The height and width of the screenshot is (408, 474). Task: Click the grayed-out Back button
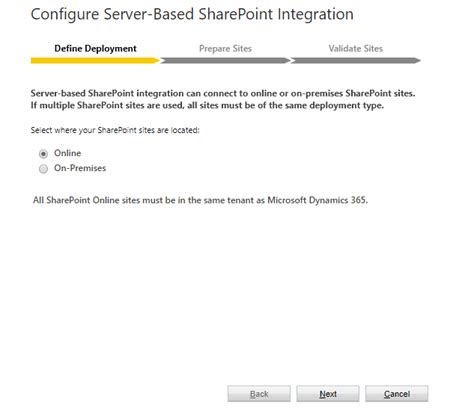[259, 394]
